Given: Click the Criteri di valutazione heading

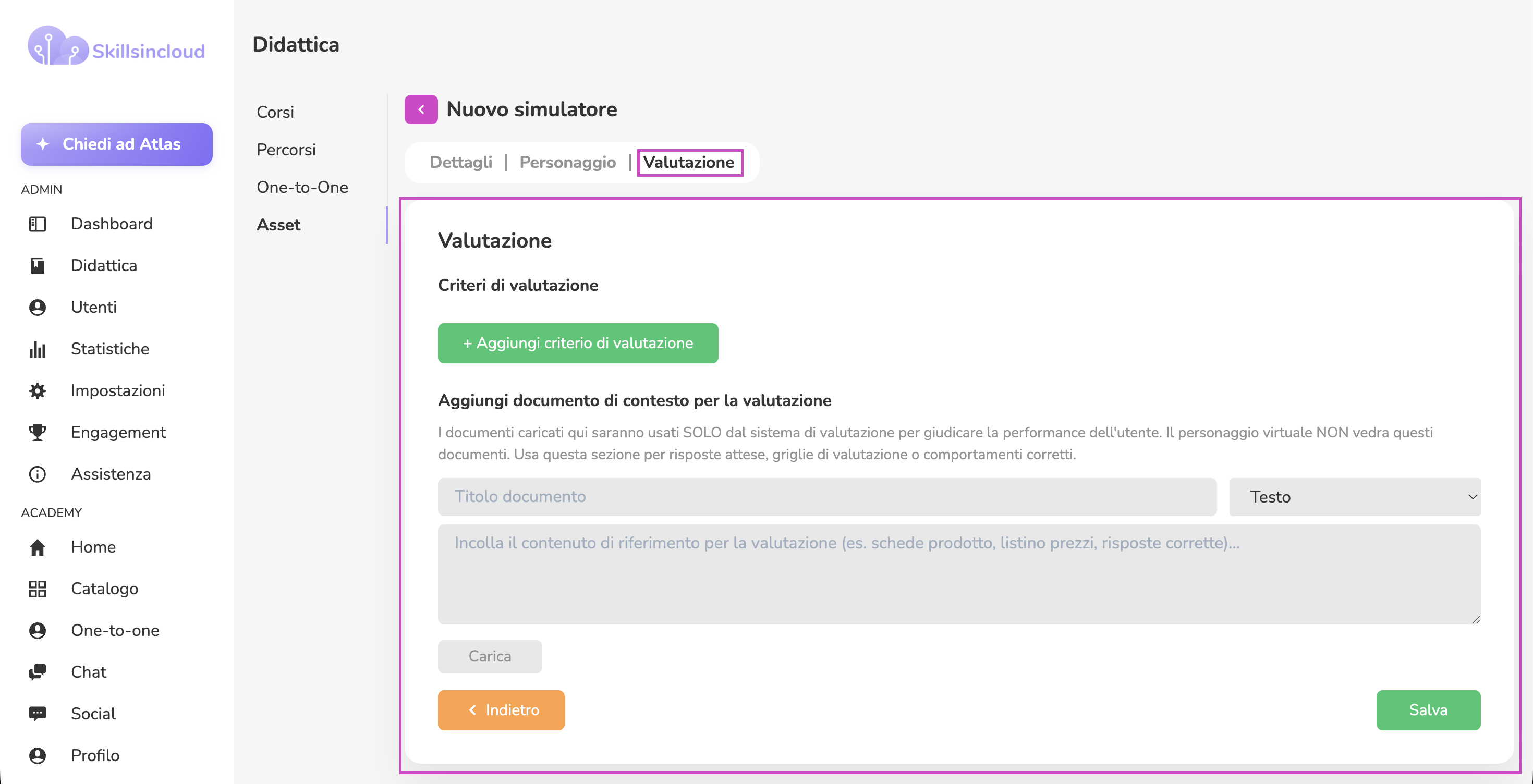Looking at the screenshot, I should [x=518, y=286].
